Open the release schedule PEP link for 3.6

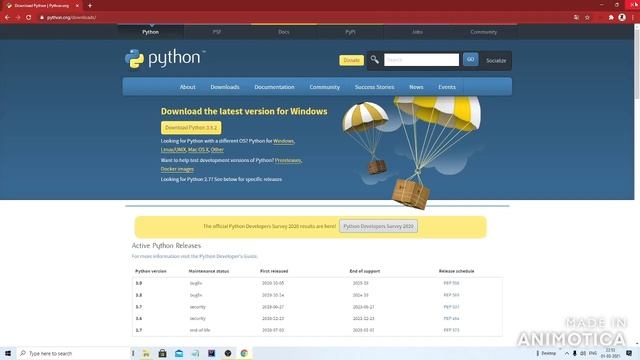(x=451, y=318)
